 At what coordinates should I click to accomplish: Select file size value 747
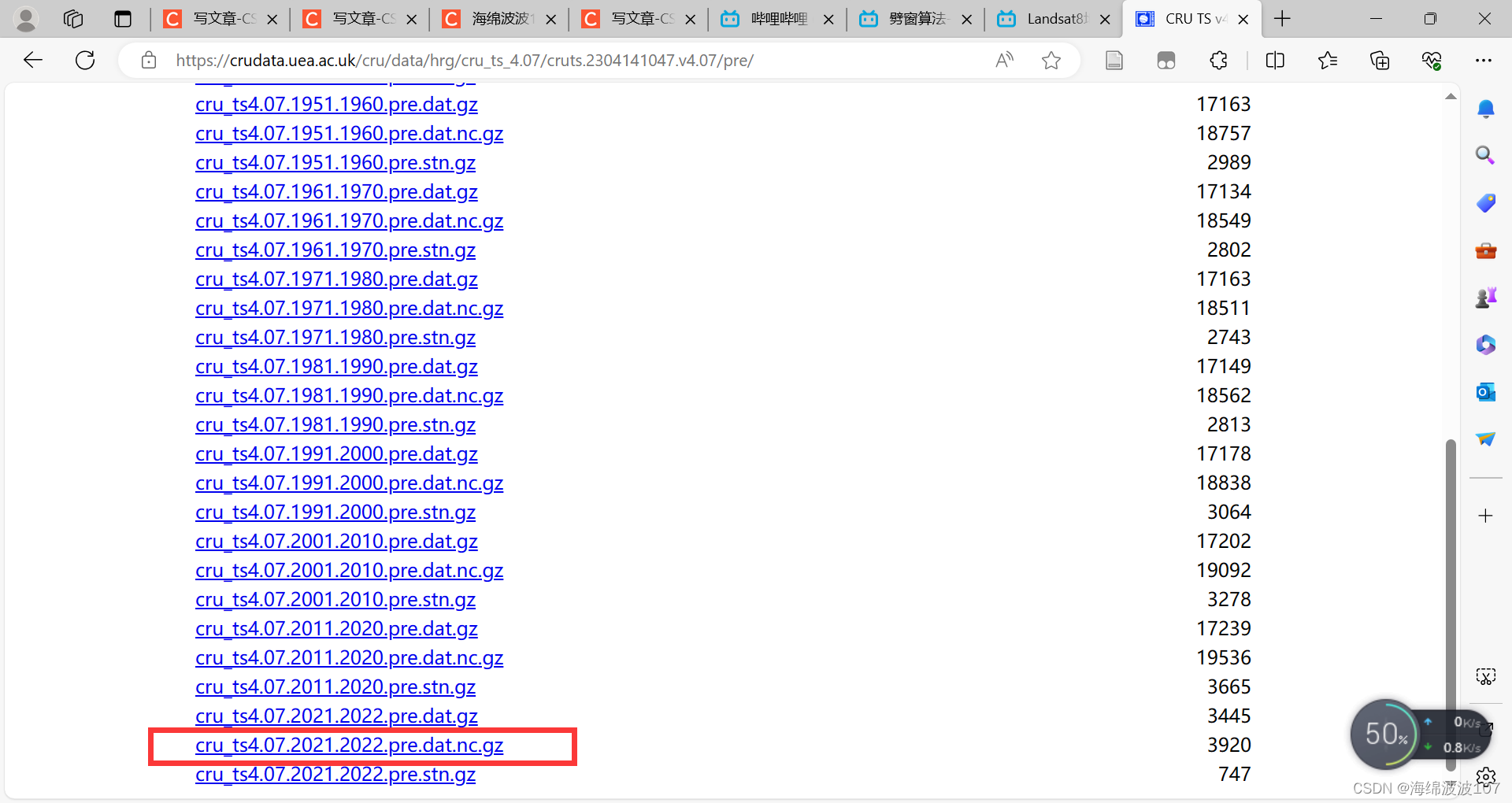point(1235,775)
